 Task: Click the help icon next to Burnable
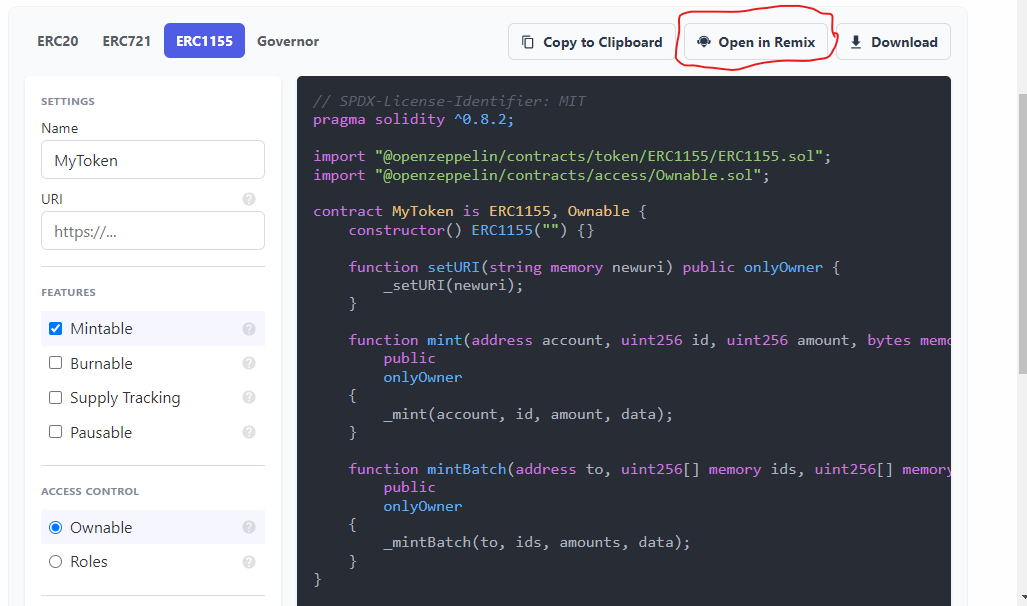tap(248, 363)
